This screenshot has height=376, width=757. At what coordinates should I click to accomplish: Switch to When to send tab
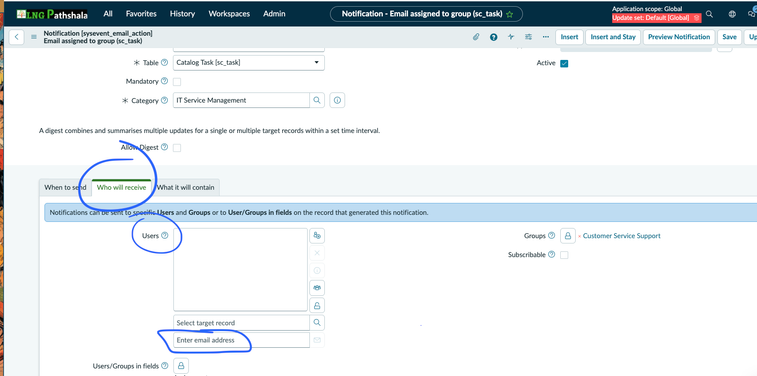tap(65, 187)
